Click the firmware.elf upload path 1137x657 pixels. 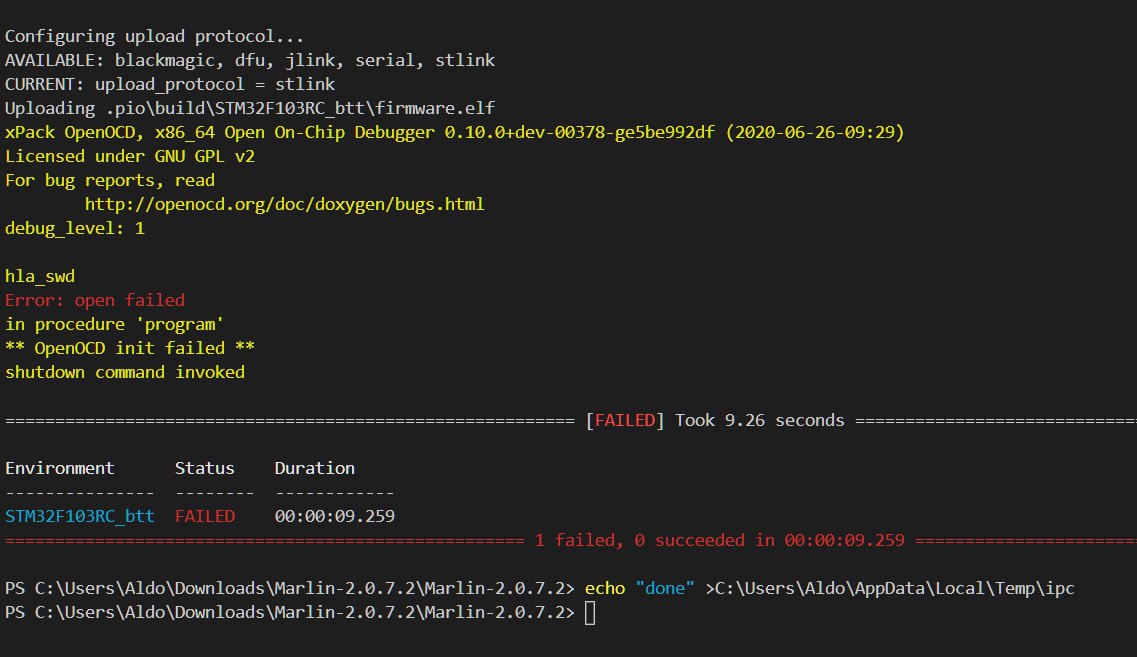click(299, 108)
